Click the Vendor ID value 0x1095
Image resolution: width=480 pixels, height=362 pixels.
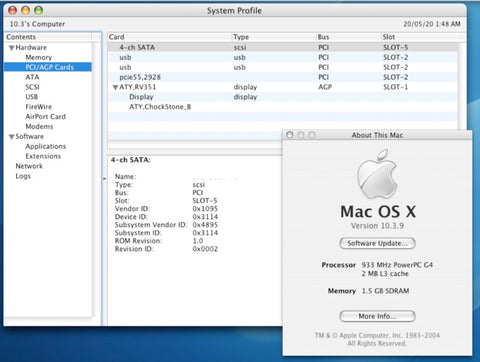pos(205,209)
